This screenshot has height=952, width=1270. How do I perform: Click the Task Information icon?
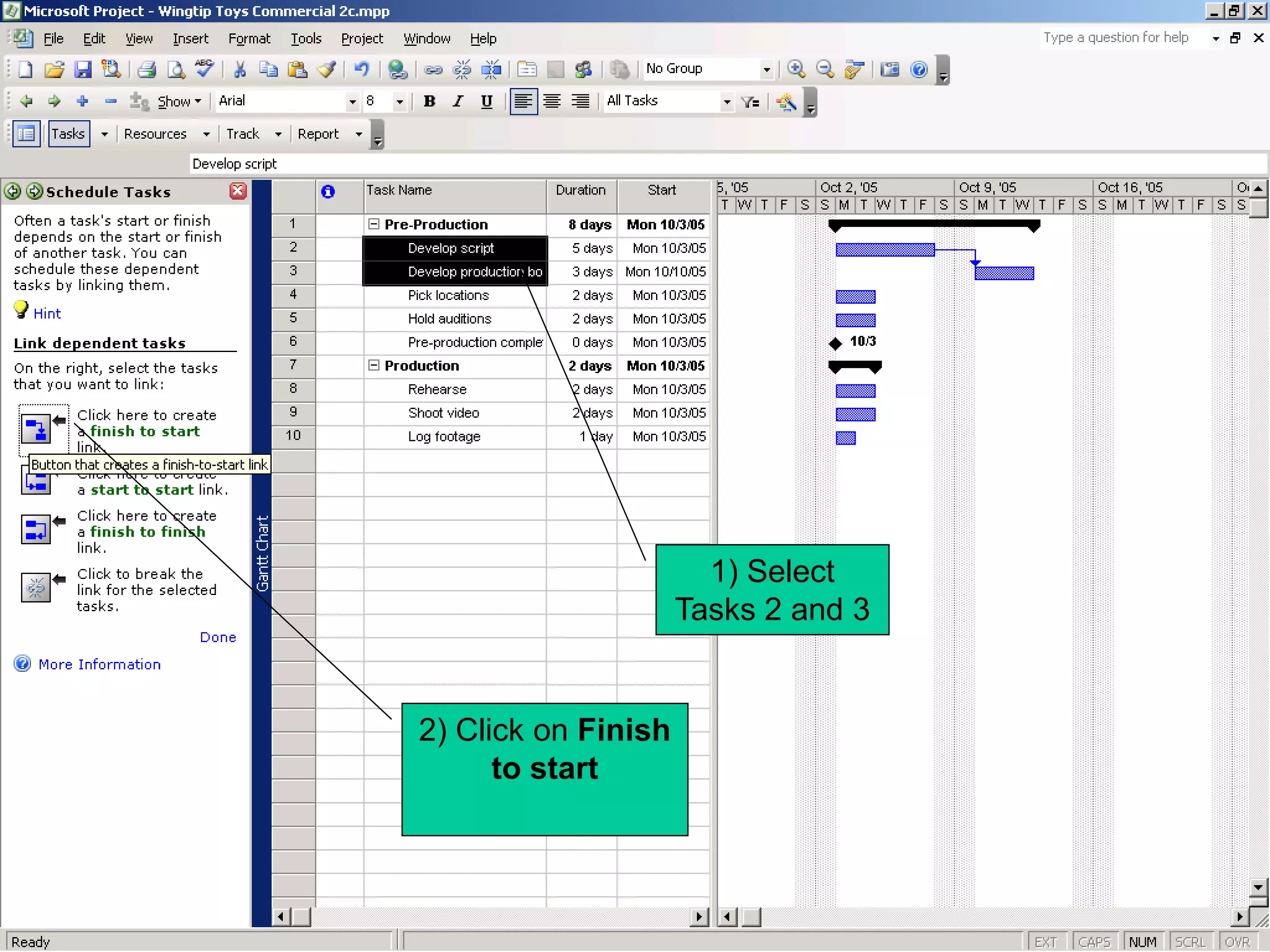point(527,69)
